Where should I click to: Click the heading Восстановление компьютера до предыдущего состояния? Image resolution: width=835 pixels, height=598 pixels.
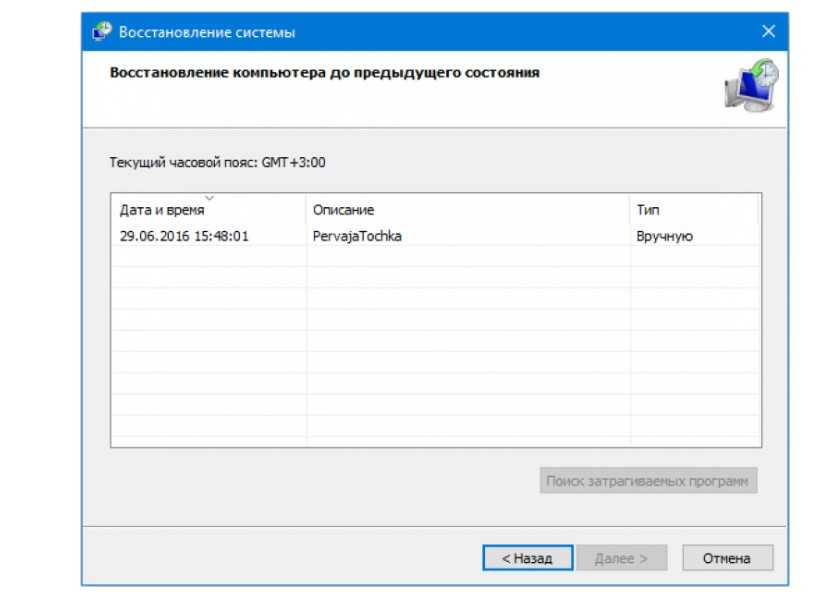click(324, 73)
